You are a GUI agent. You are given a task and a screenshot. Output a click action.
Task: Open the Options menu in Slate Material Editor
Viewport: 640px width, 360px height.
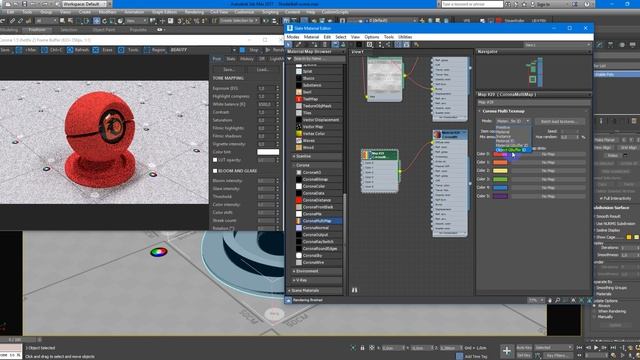point(371,37)
